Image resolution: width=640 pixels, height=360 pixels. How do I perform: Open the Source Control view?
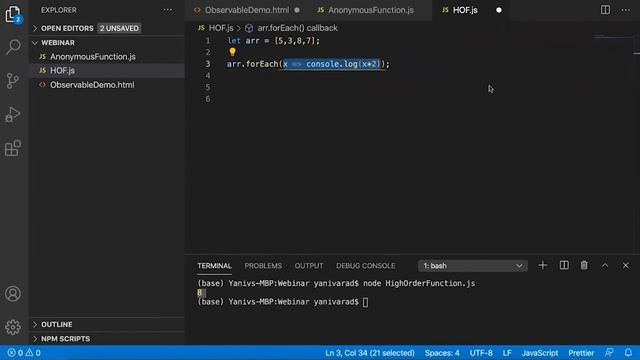[x=13, y=81]
